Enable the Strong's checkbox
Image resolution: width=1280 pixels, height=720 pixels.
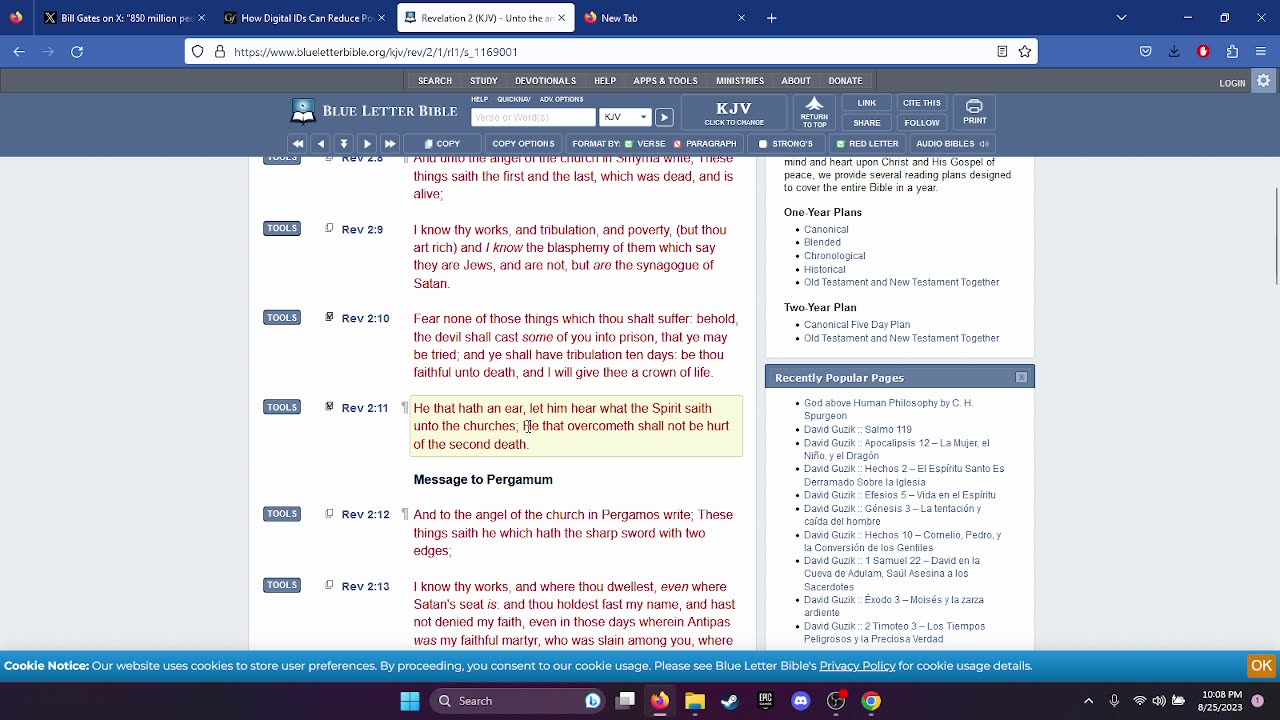763,144
